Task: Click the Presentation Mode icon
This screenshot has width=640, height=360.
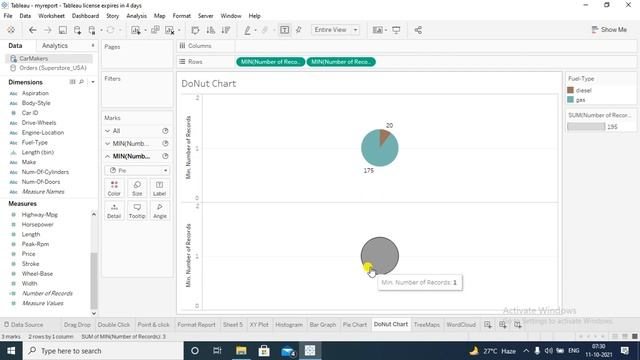Action: (x=396, y=30)
